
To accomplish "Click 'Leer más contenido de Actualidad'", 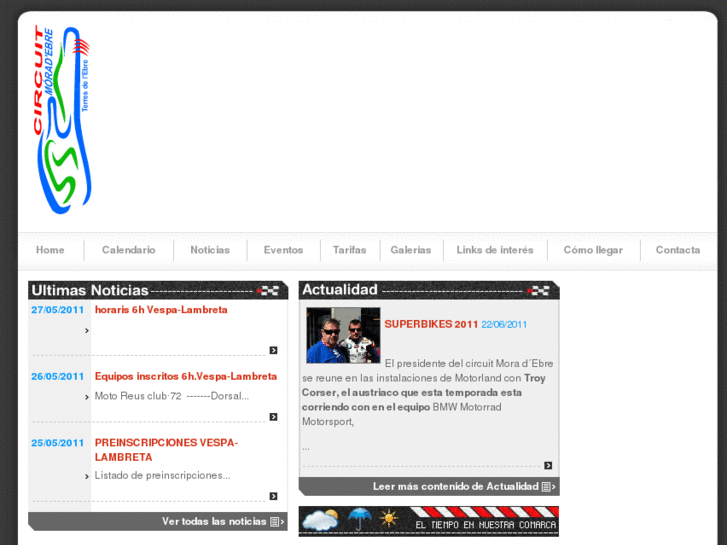I will (455, 487).
